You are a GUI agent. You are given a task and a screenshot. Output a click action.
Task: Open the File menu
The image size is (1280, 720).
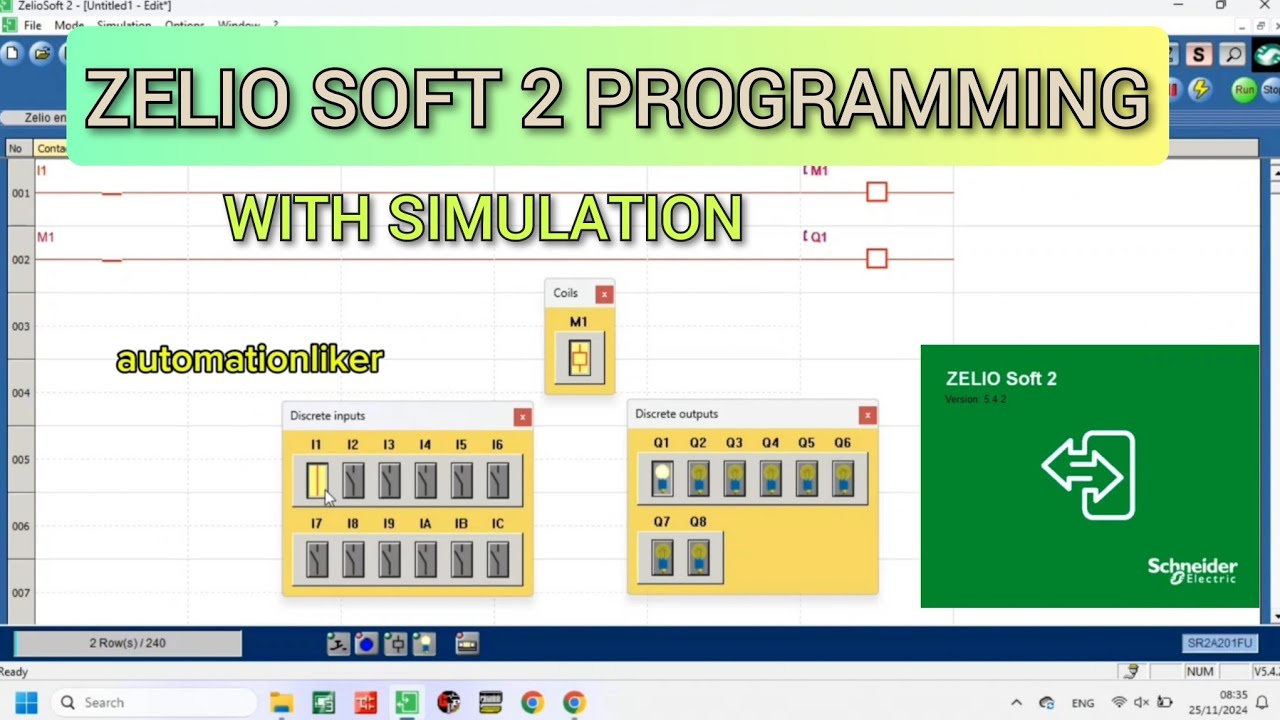tap(32, 25)
